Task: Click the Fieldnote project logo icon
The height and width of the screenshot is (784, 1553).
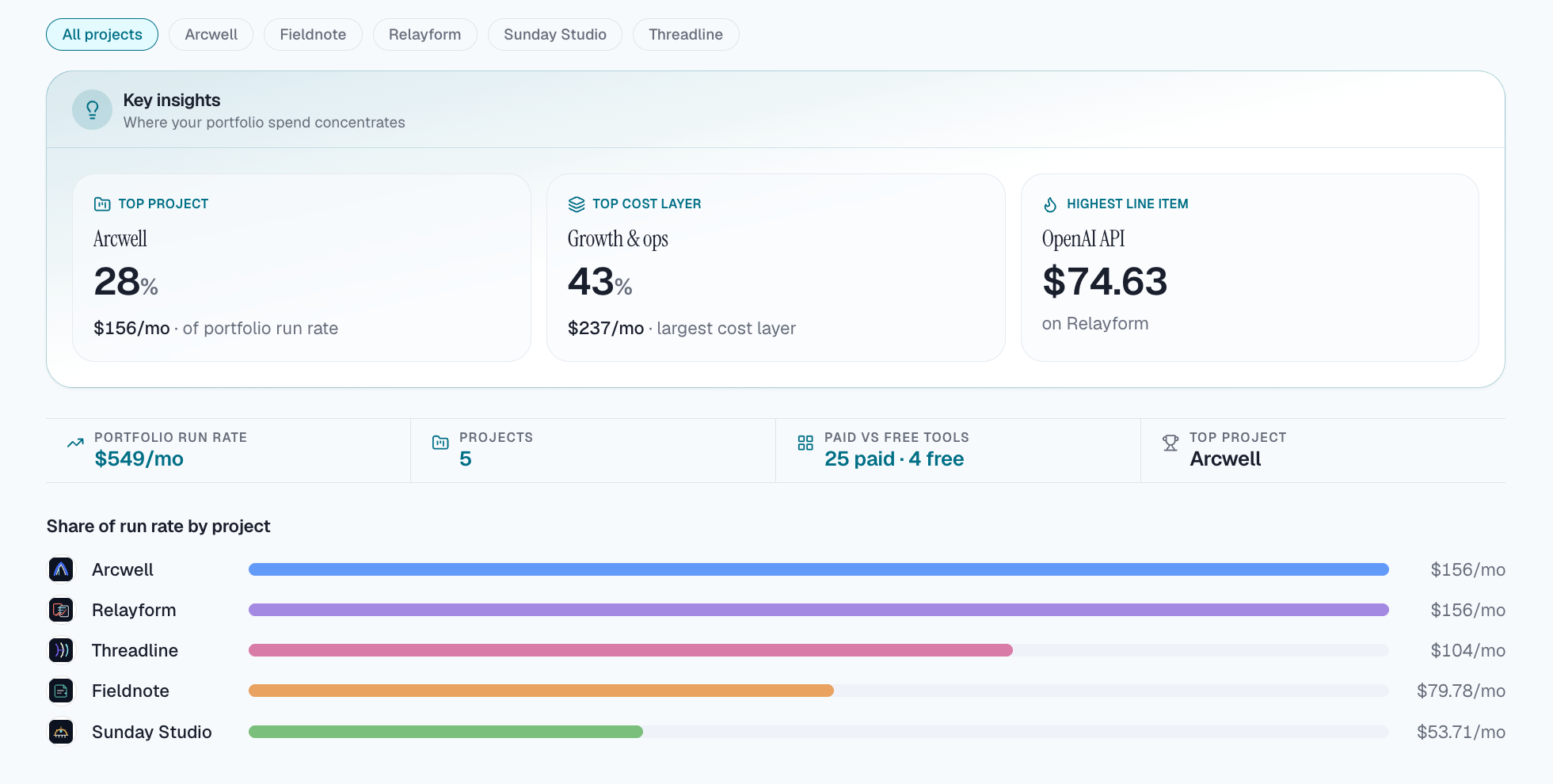Action: click(x=61, y=691)
